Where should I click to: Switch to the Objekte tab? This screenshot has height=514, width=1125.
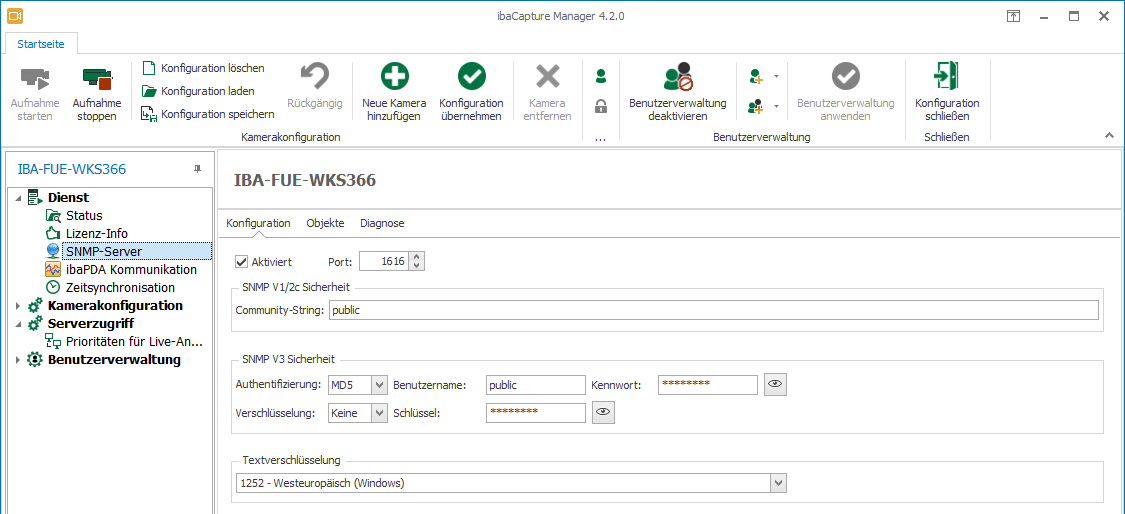325,223
